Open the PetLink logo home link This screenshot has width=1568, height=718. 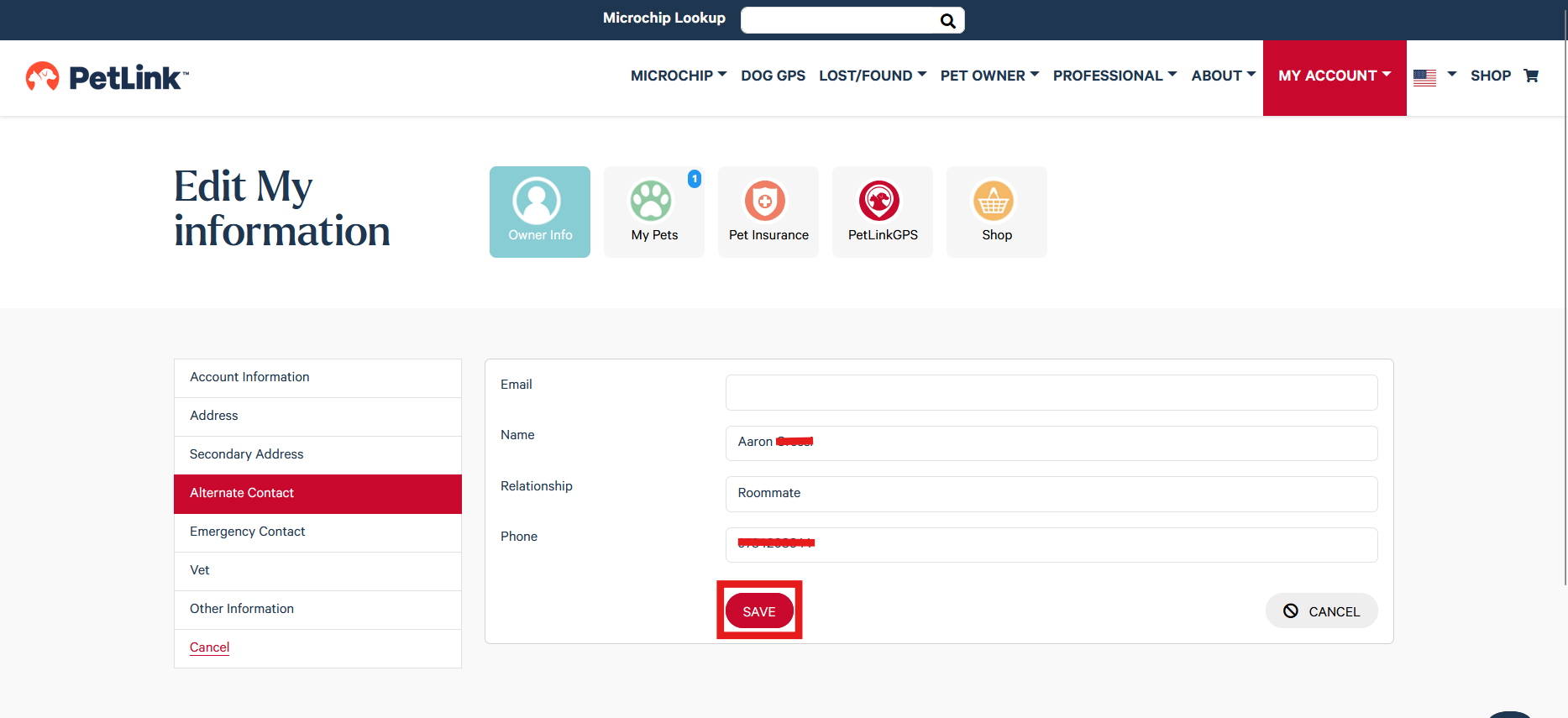pyautogui.click(x=108, y=77)
